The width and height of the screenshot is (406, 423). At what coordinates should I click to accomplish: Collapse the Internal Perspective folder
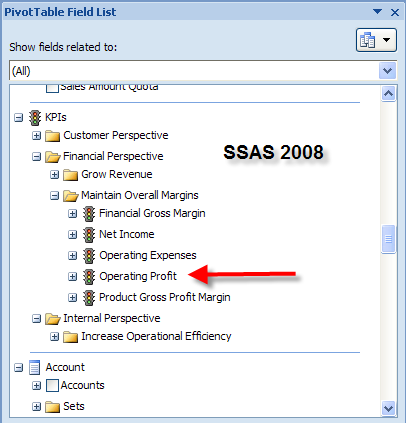(36, 319)
